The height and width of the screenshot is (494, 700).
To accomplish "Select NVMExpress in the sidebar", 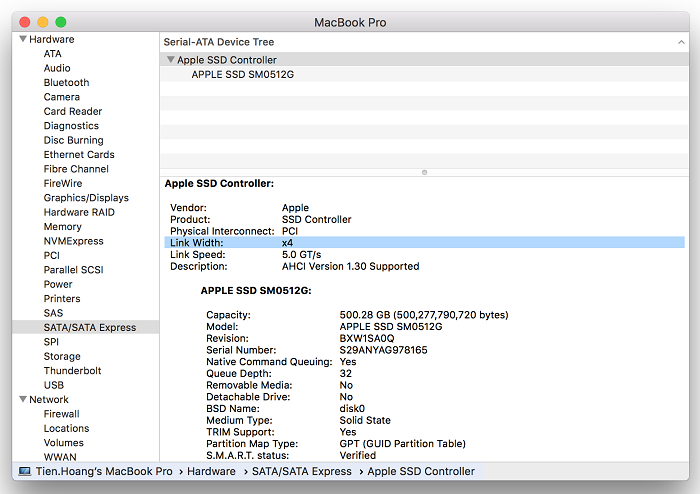I will point(74,241).
